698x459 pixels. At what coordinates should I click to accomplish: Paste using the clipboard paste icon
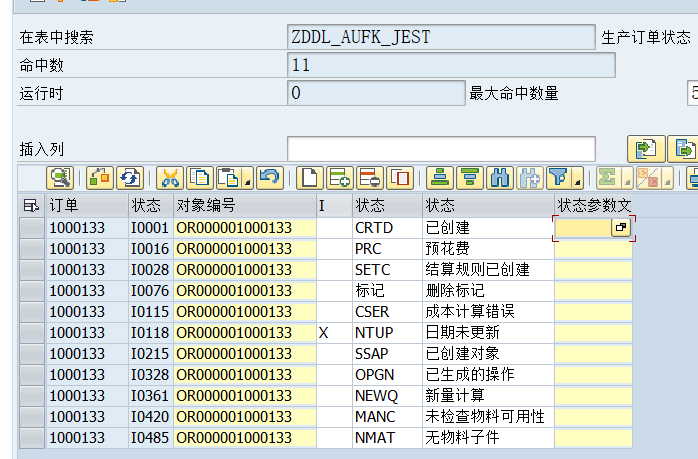point(228,179)
